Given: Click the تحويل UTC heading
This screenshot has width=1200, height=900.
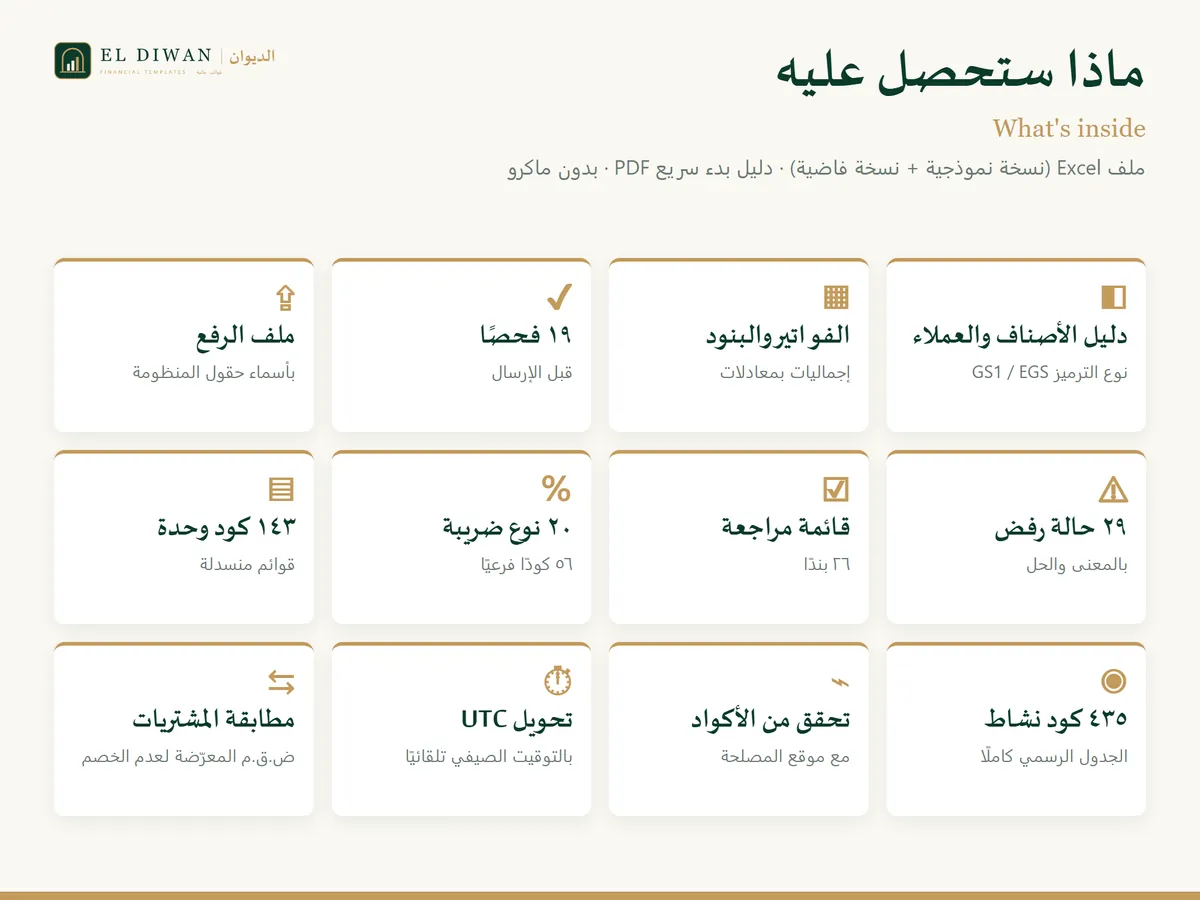Looking at the screenshot, I should pyautogui.click(x=517, y=720).
